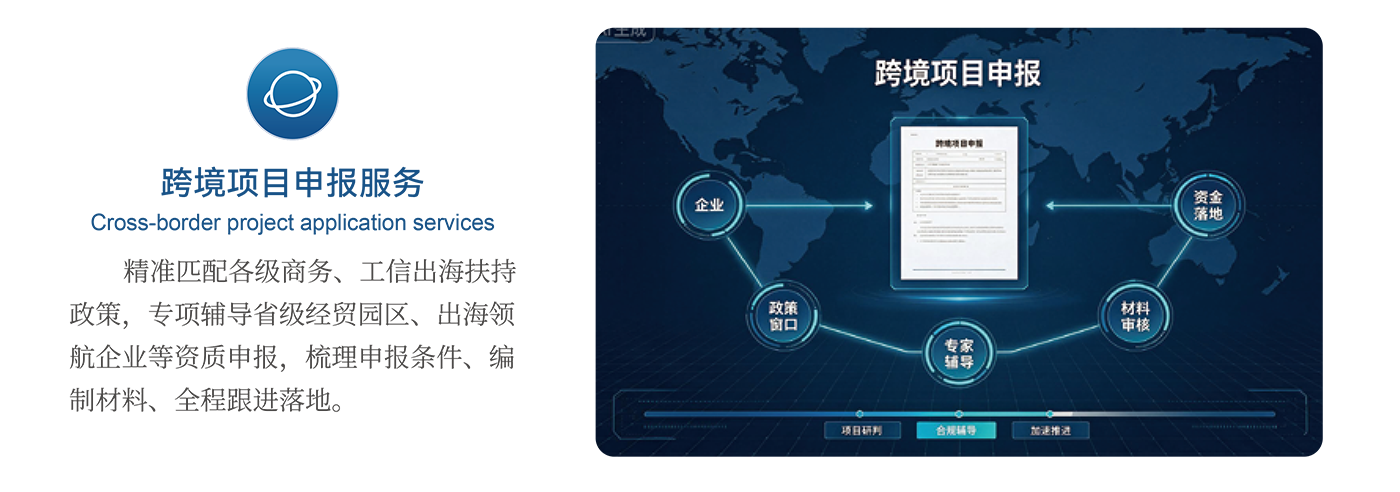Click middle marker on the progress bar
This screenshot has width=1400, height=492.
(958, 413)
